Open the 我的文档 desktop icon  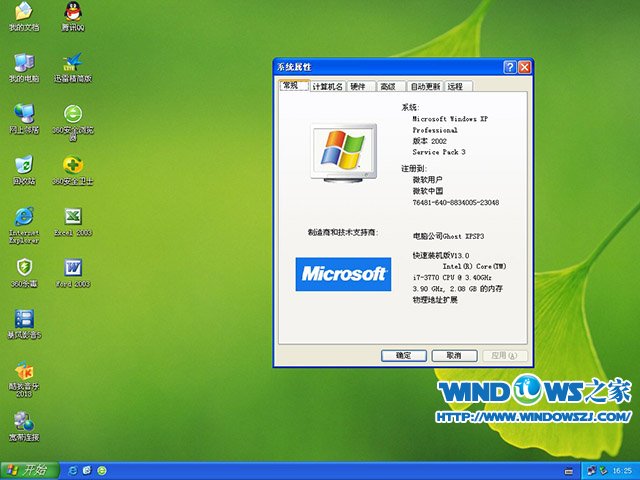coord(24,16)
